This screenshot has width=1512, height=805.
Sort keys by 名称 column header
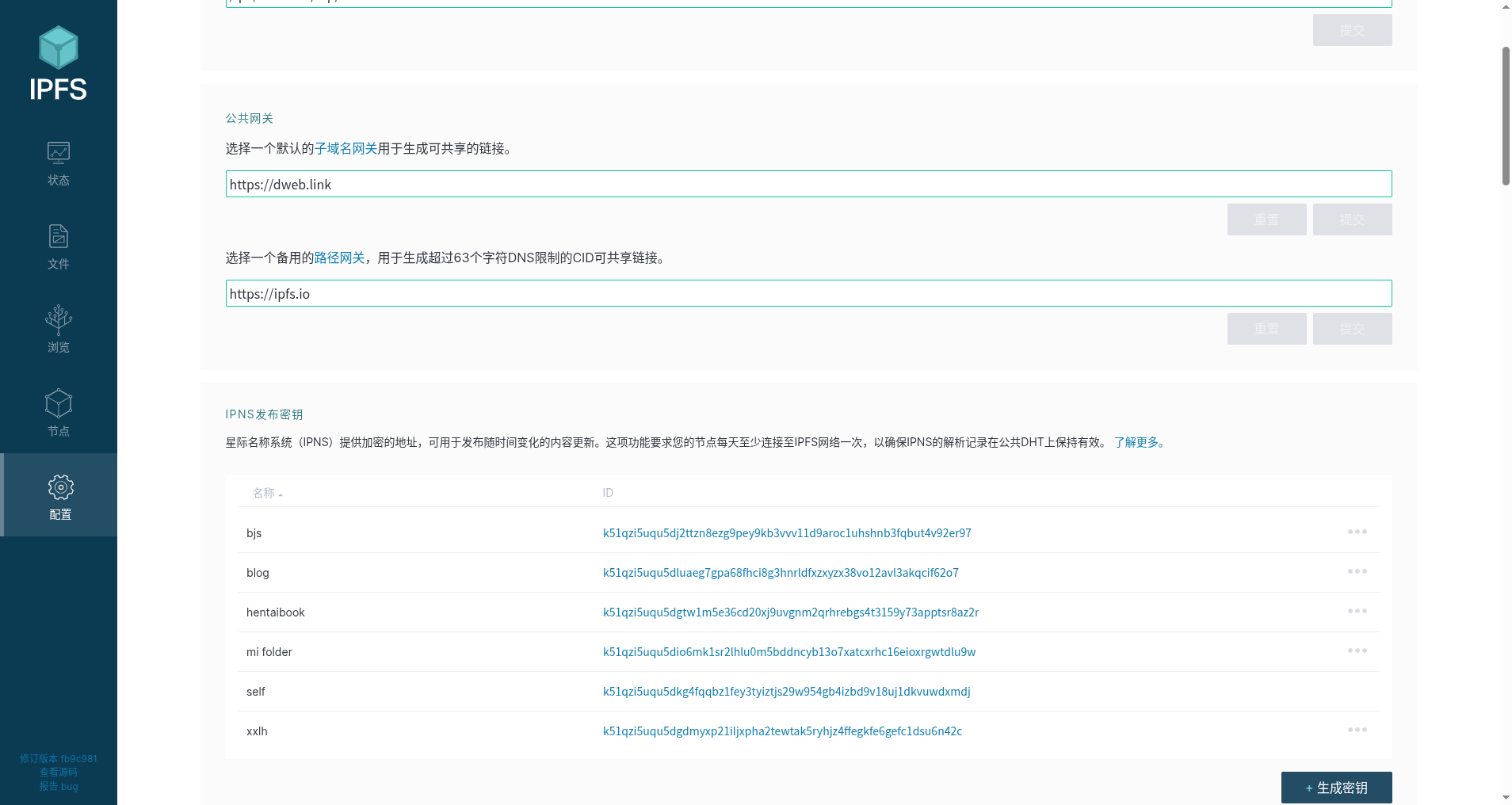pyautogui.click(x=267, y=493)
